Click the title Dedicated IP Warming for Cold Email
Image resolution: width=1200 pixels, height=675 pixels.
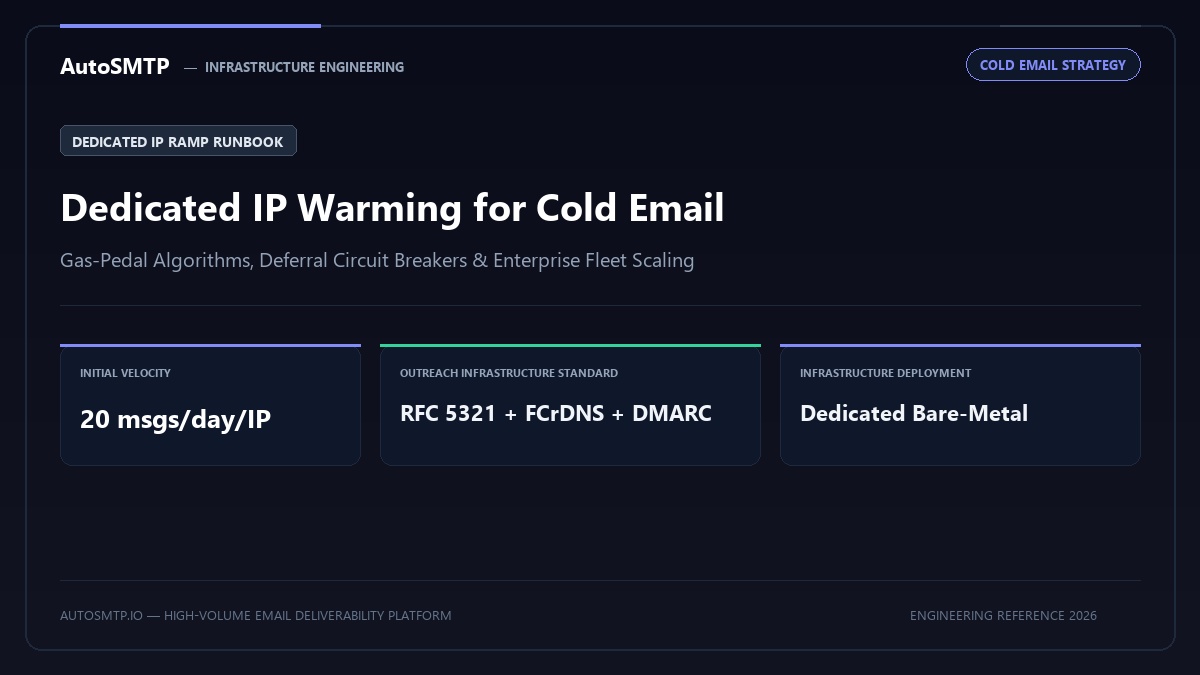pyautogui.click(x=392, y=208)
